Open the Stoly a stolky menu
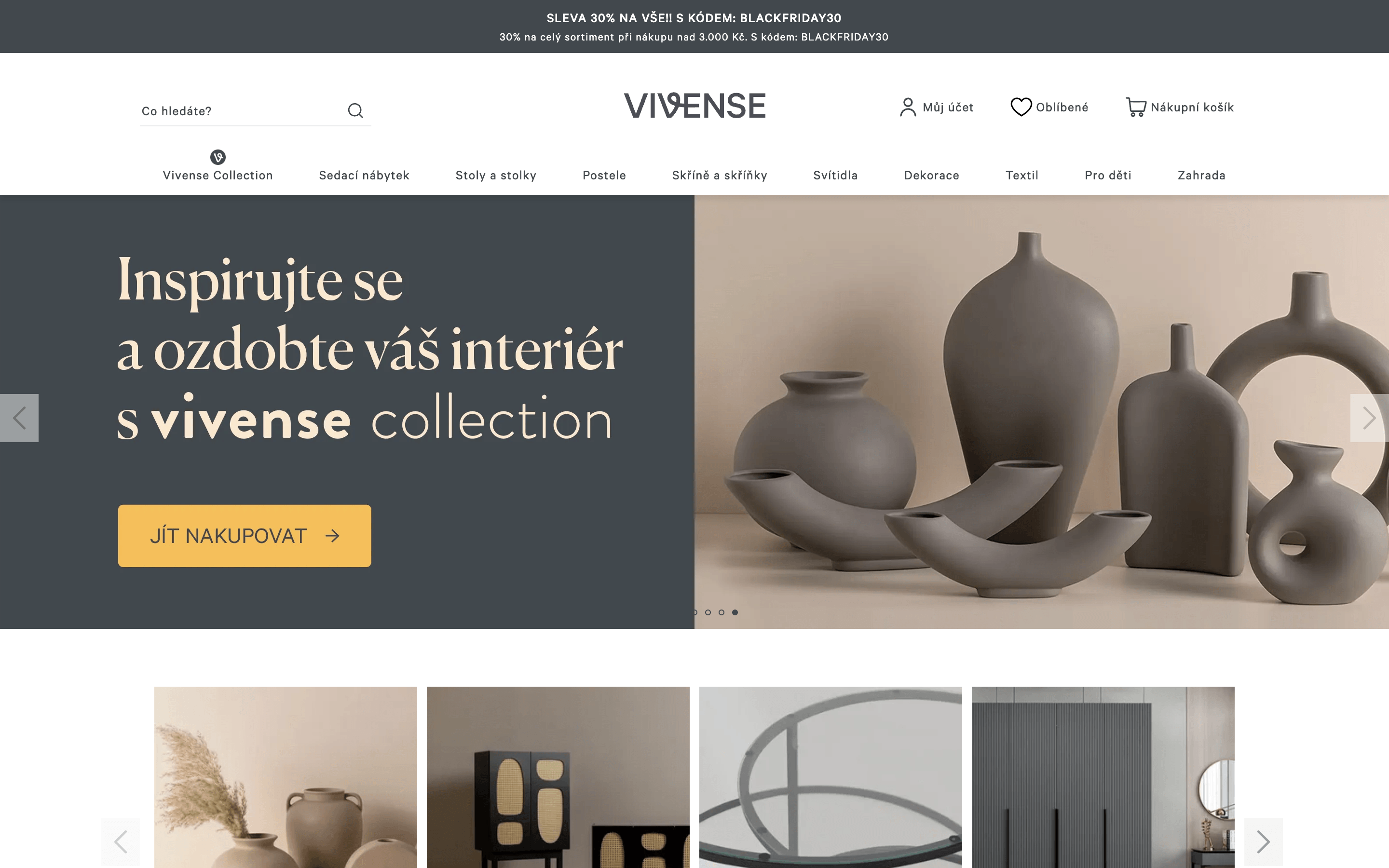The width and height of the screenshot is (1389, 868). click(x=496, y=175)
